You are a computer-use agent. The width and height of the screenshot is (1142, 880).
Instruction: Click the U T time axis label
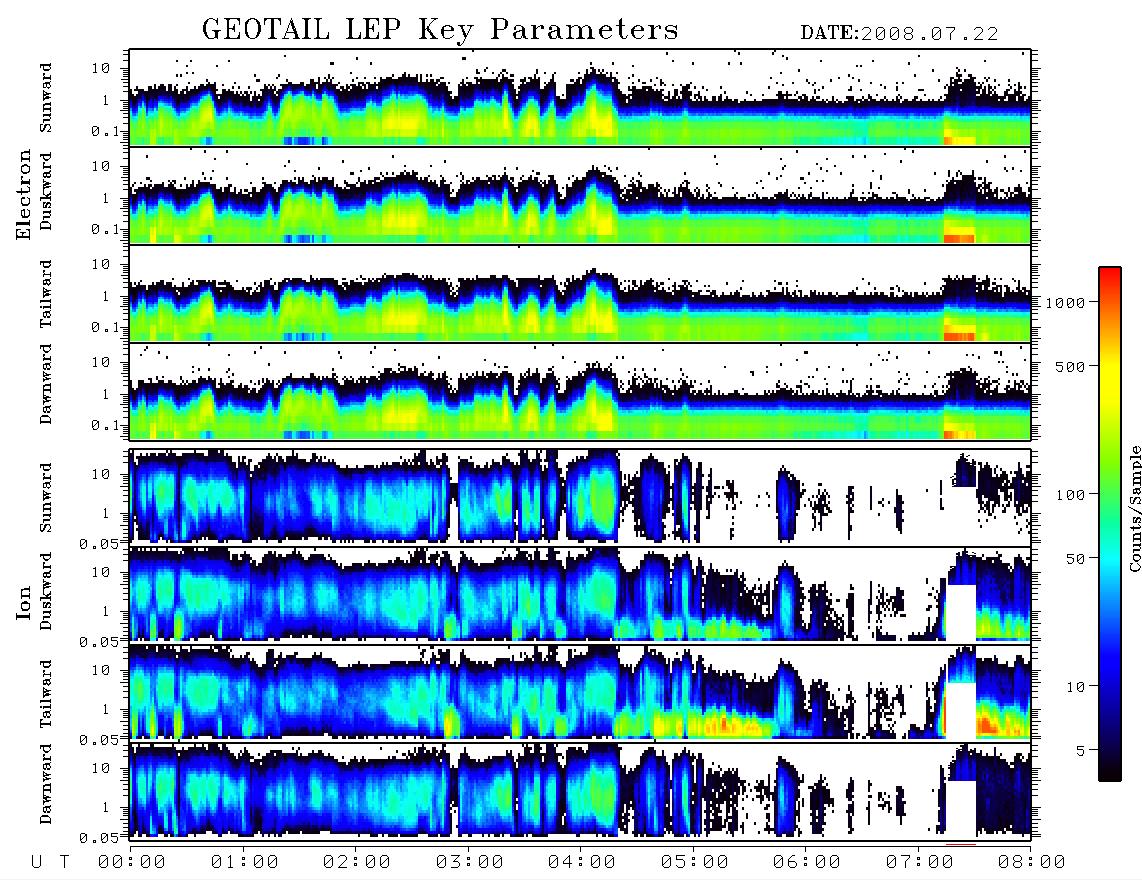click(x=50, y=862)
